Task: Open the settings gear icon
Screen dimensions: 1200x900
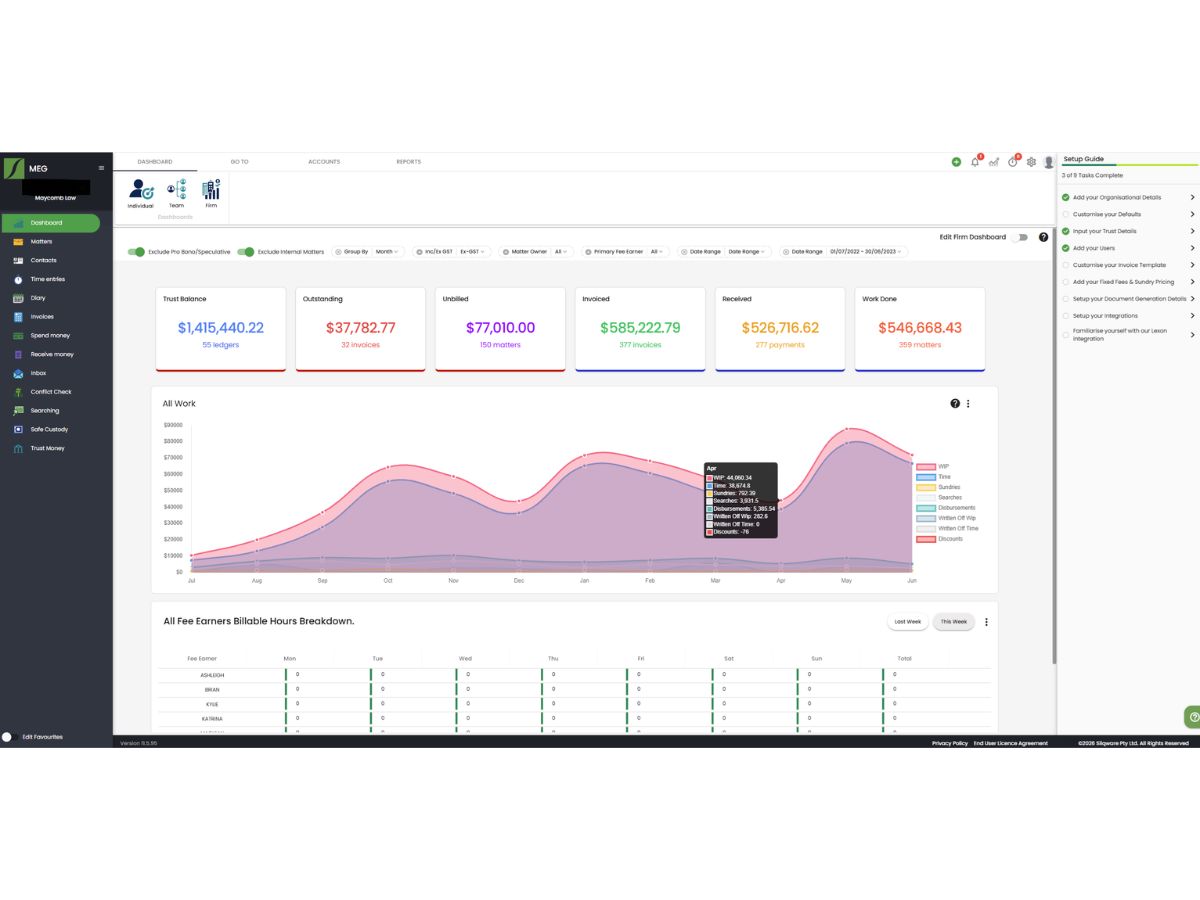Action: pos(1031,162)
